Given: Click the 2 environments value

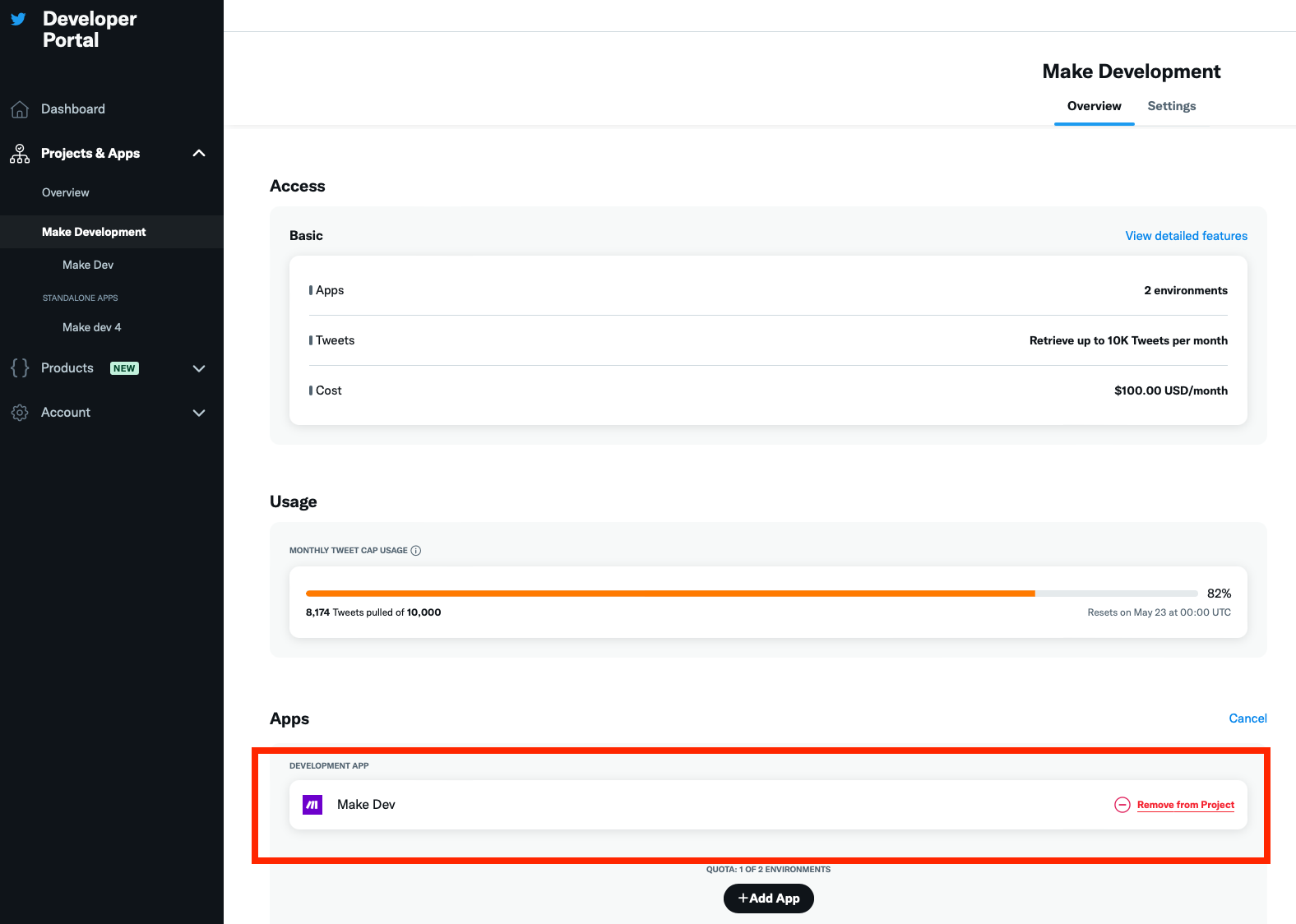Looking at the screenshot, I should 1186,290.
